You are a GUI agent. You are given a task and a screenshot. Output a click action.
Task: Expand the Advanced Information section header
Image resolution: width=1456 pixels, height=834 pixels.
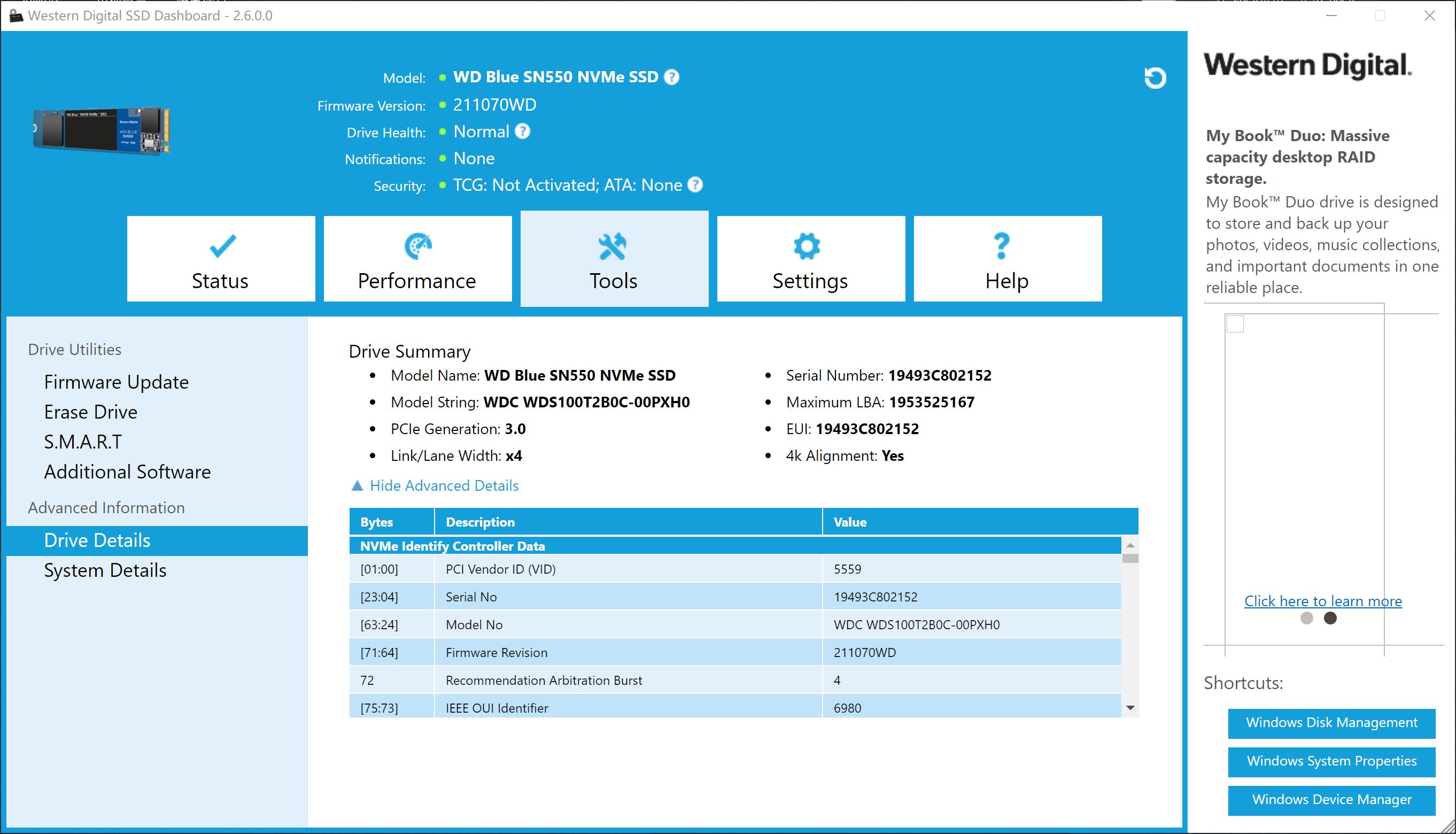click(x=105, y=507)
